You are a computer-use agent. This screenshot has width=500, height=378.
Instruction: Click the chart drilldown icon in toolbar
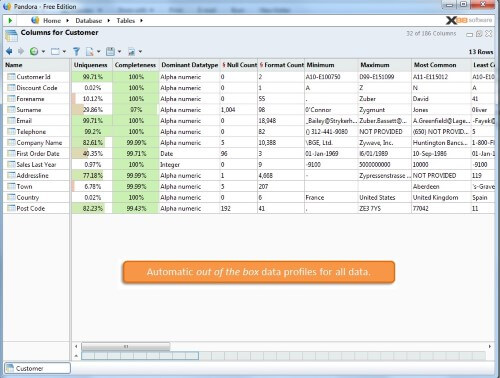click(132, 52)
